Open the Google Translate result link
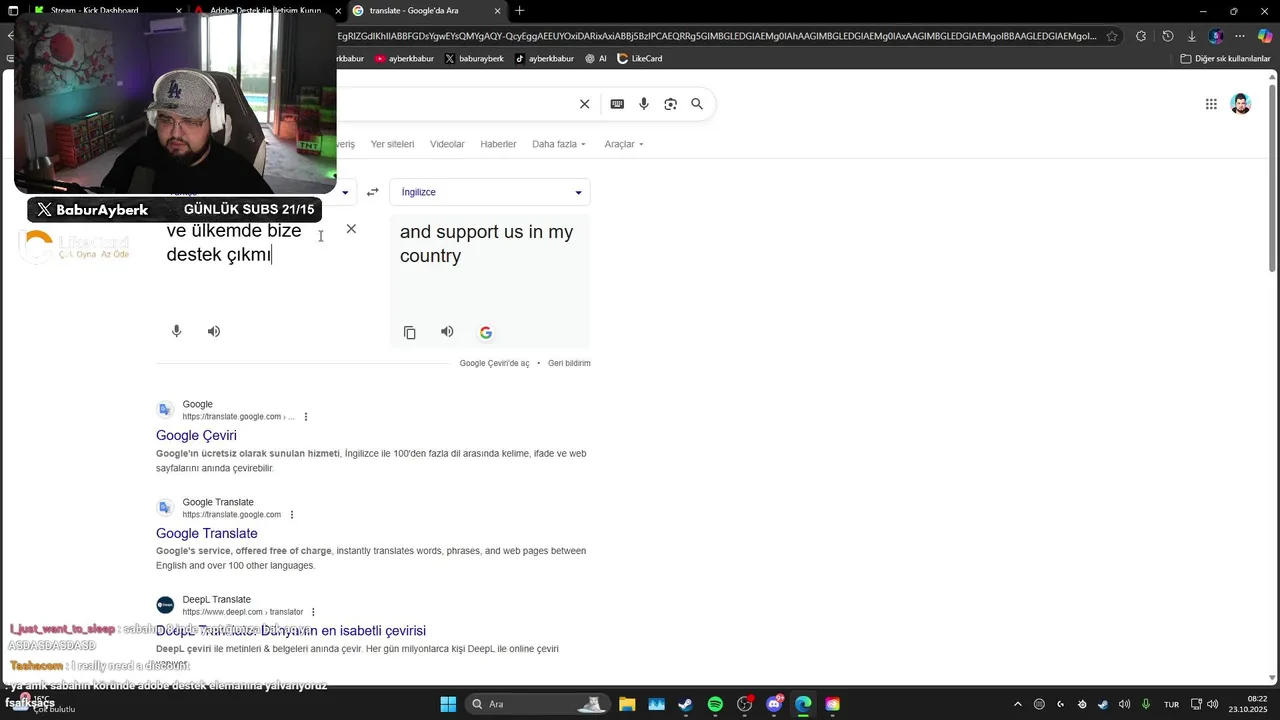 coord(207,533)
